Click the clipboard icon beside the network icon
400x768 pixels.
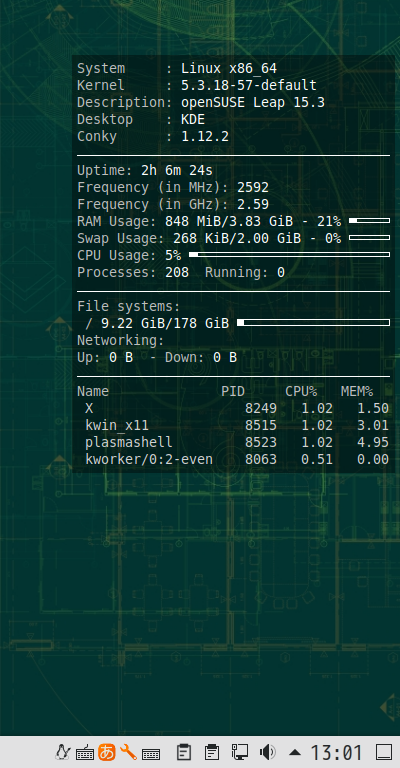tap(212, 752)
